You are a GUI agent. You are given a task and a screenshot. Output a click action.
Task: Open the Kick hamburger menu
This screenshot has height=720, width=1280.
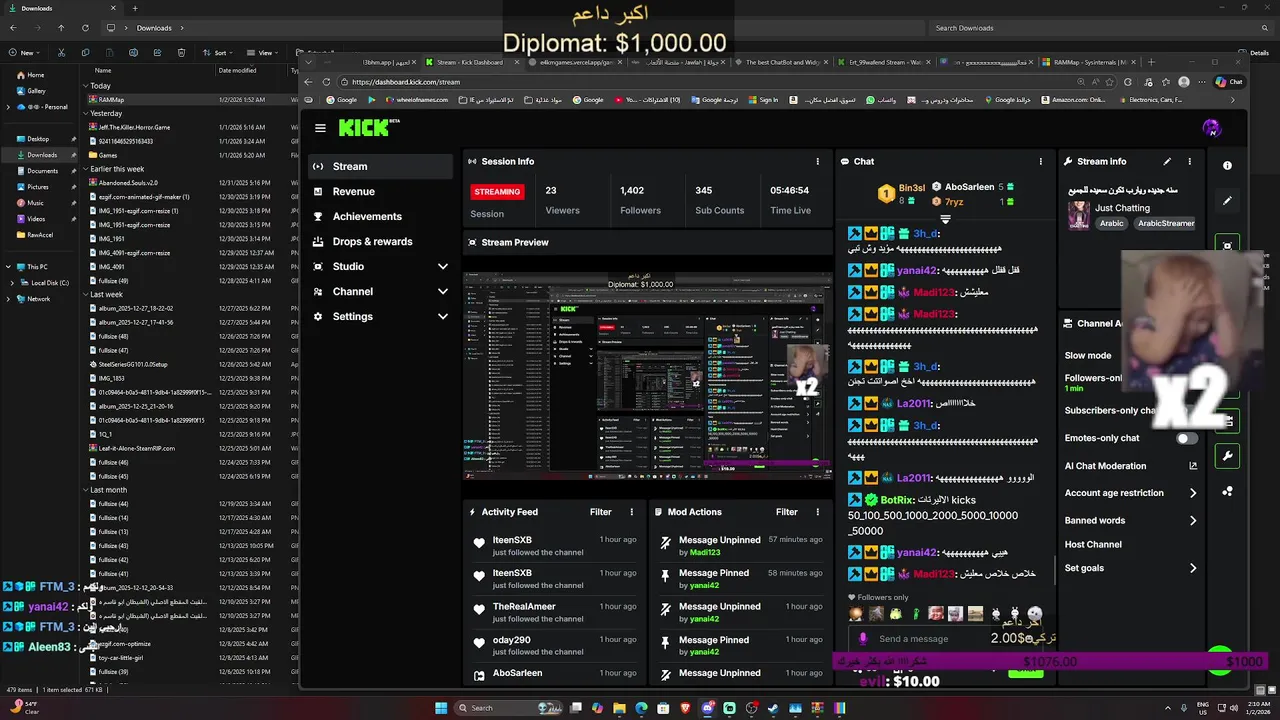320,128
